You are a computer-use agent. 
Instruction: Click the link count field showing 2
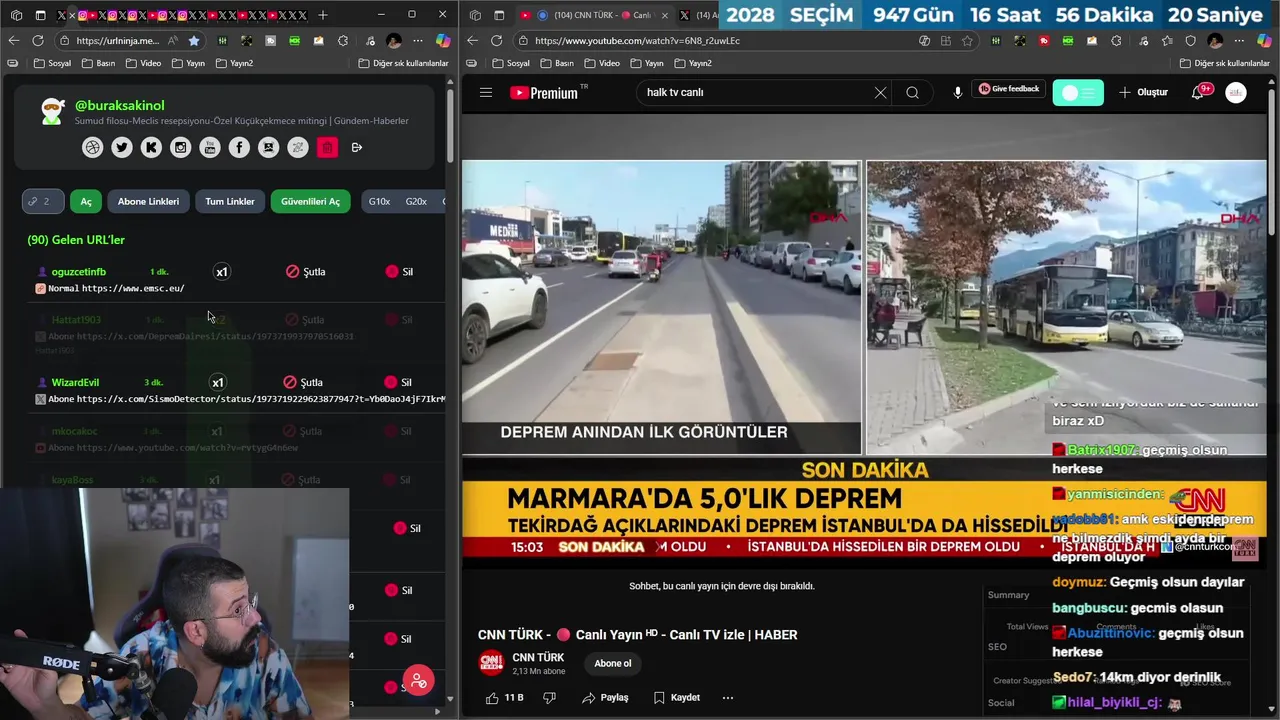tap(43, 201)
